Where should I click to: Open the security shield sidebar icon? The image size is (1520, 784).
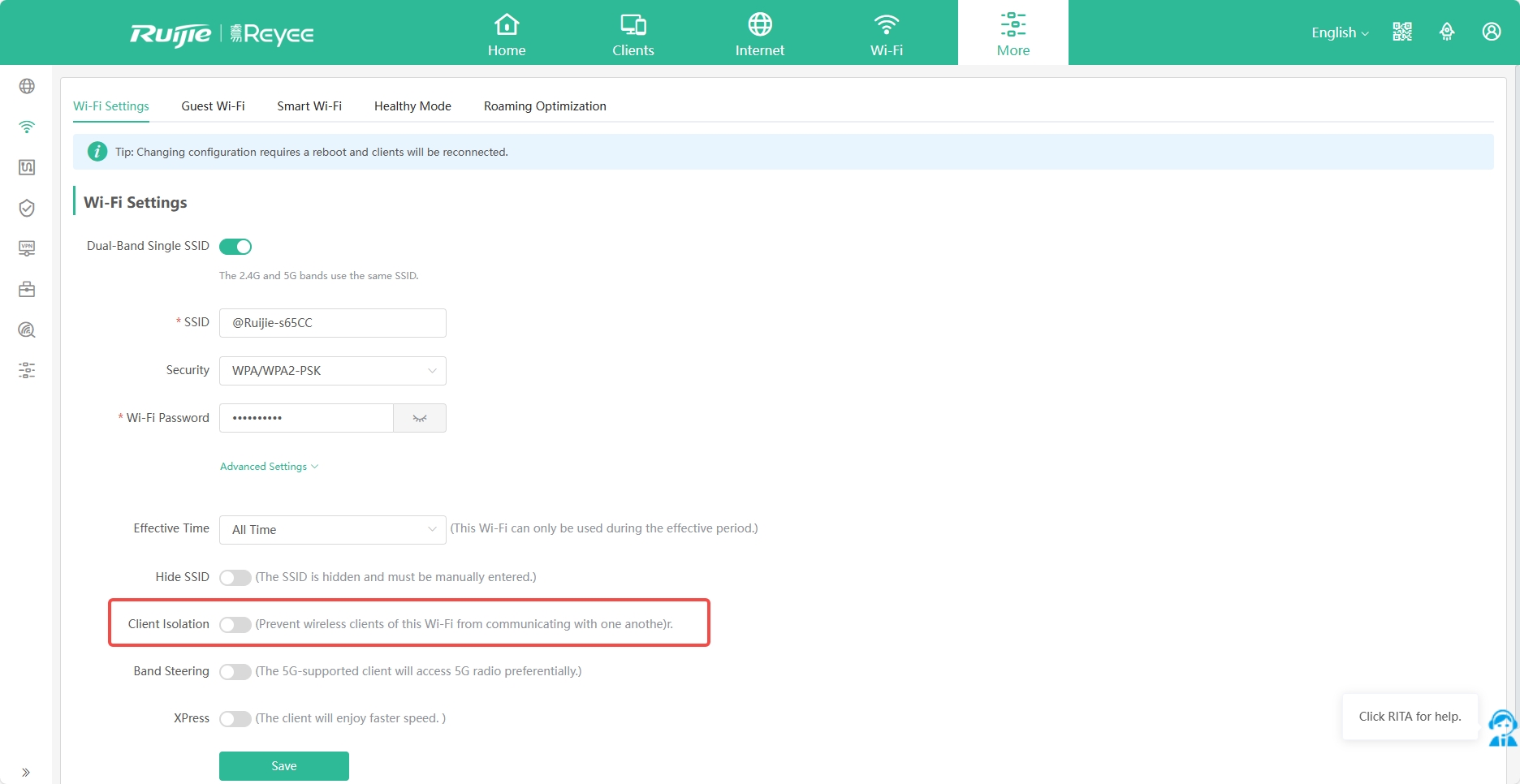coord(27,208)
